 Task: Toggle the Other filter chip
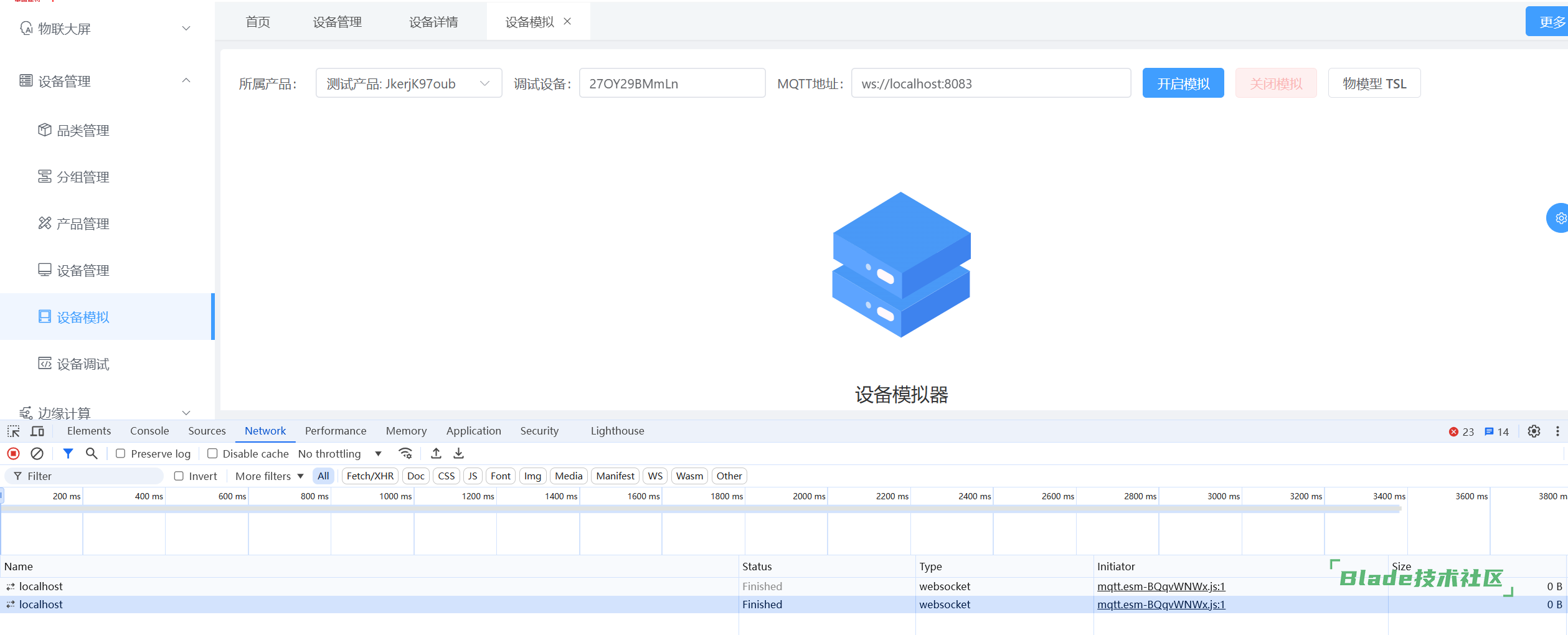pyautogui.click(x=729, y=476)
